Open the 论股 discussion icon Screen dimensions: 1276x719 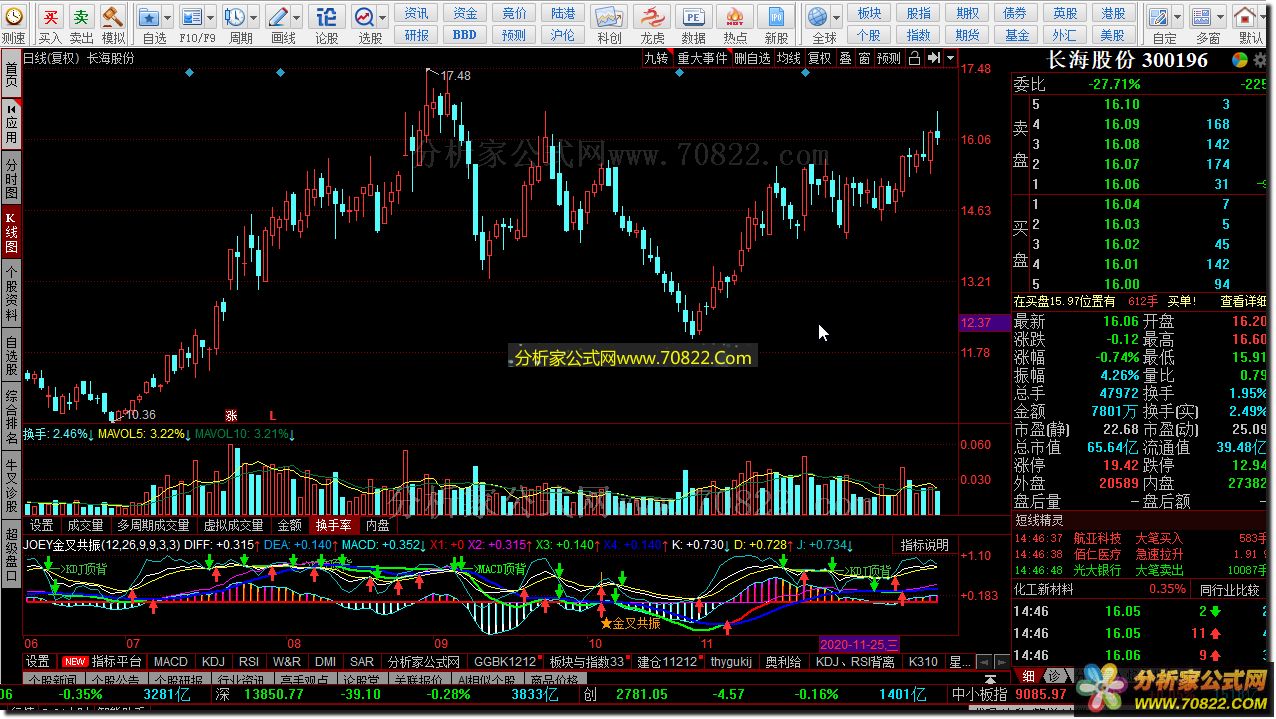[326, 17]
